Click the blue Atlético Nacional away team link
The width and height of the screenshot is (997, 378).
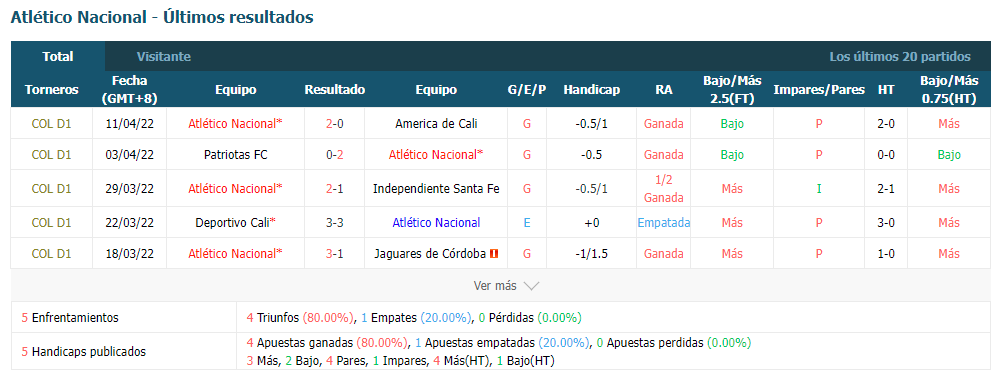pyautogui.click(x=436, y=223)
